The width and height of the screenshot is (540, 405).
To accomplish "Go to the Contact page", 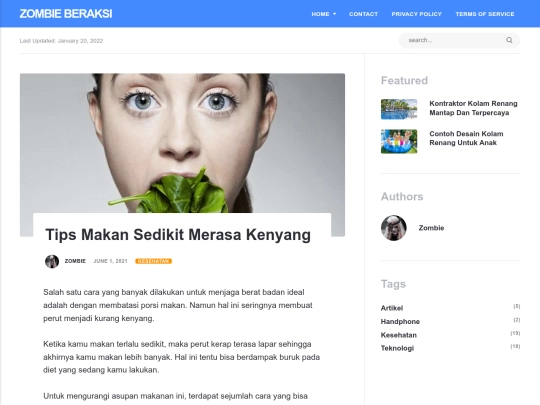I will [363, 14].
